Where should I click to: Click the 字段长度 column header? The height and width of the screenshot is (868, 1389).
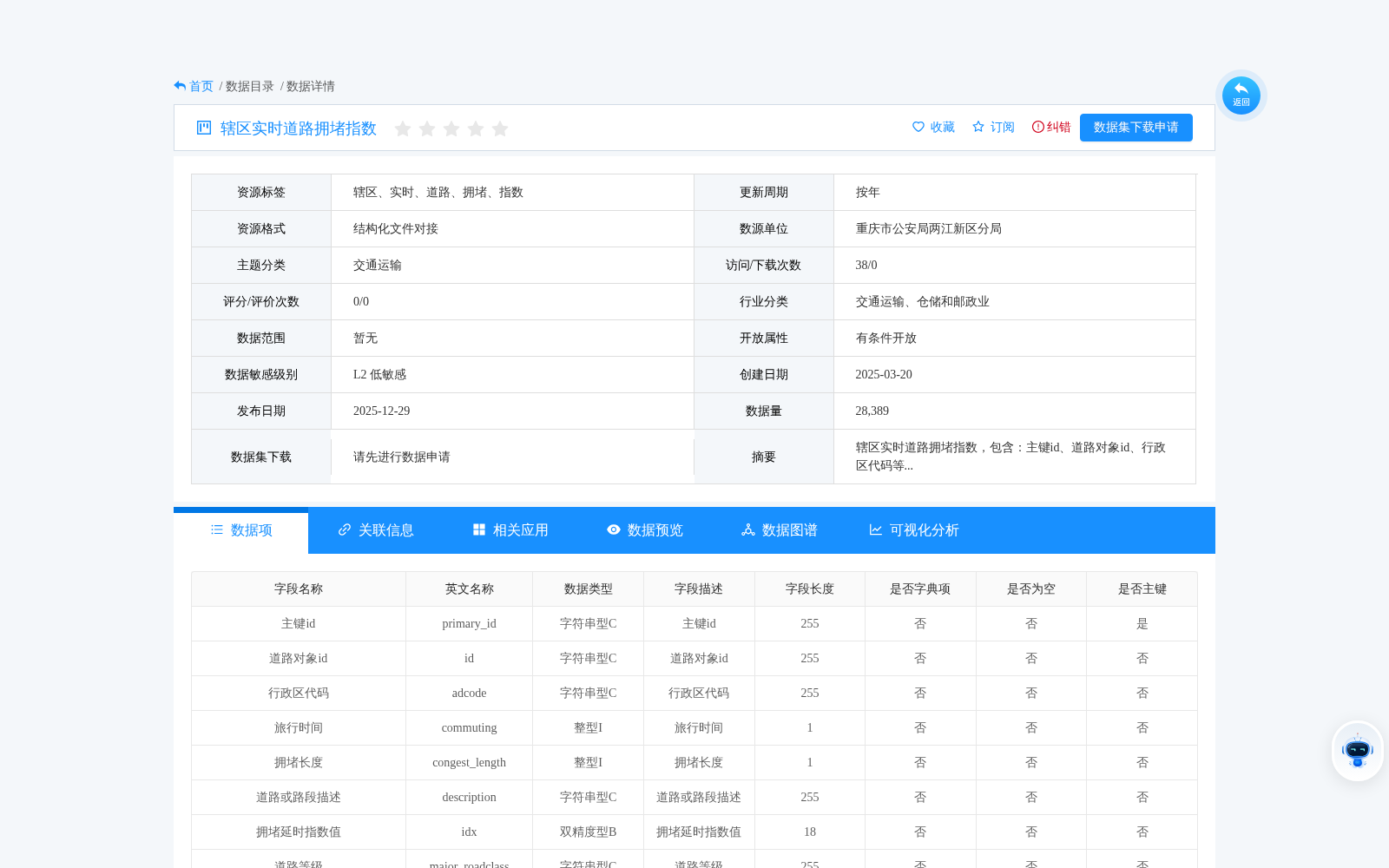tap(810, 589)
